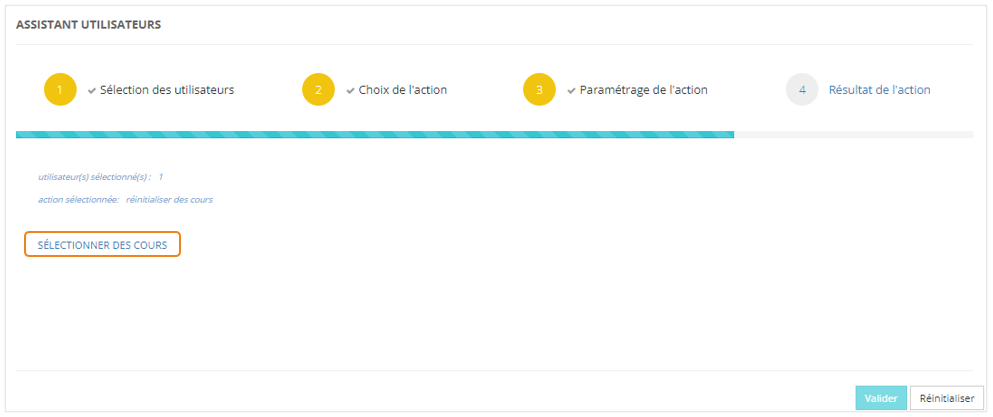Viewport: 993px width, 417px height.
Task: Click checkmark beside Paramétrage de l'action
Action: click(571, 90)
